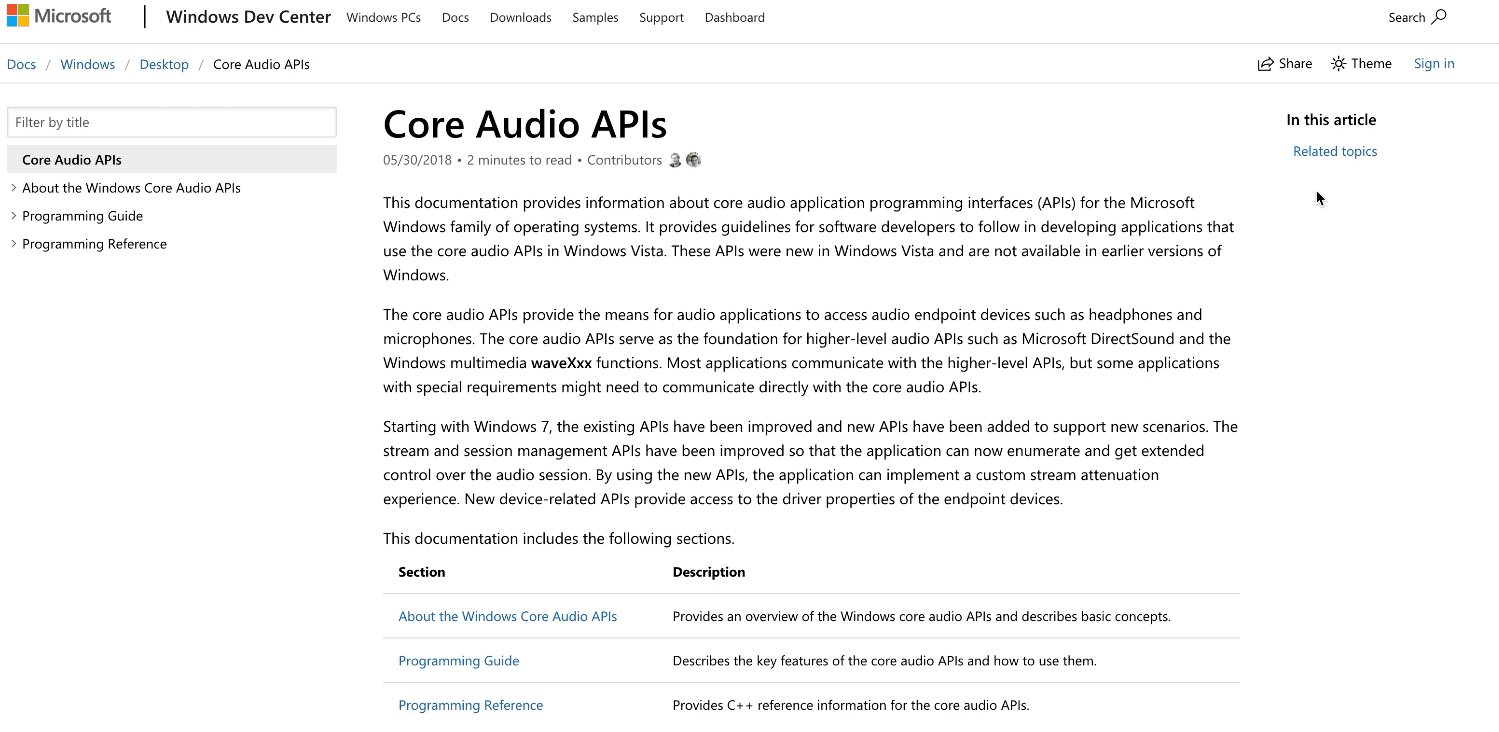Expand About the Windows Core Audio APIs
The width and height of the screenshot is (1499, 732).
coord(13,187)
